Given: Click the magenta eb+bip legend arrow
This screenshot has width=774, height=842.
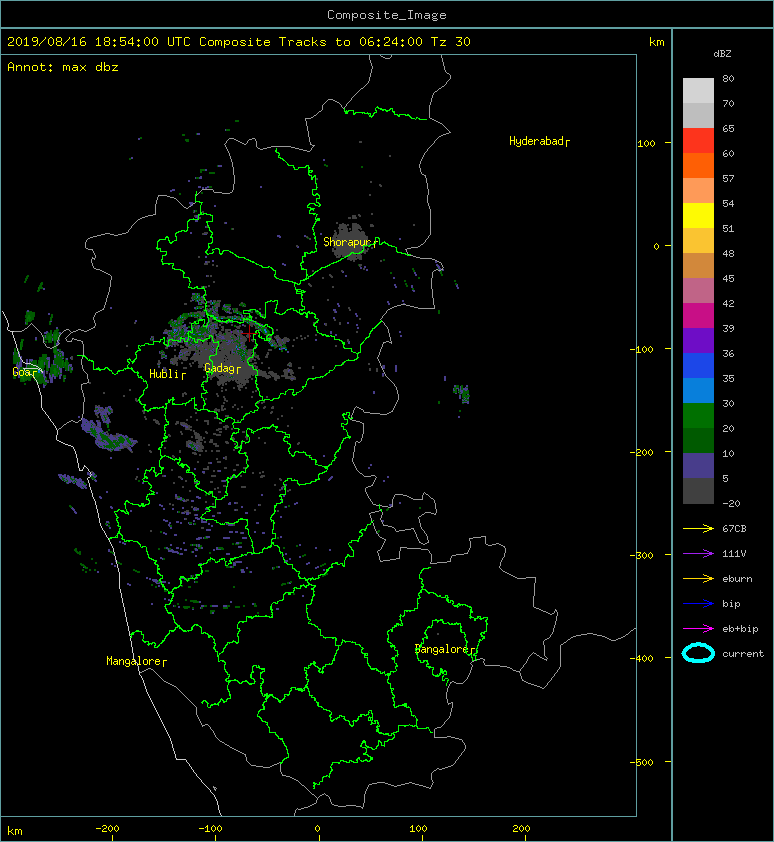Looking at the screenshot, I should [698, 629].
